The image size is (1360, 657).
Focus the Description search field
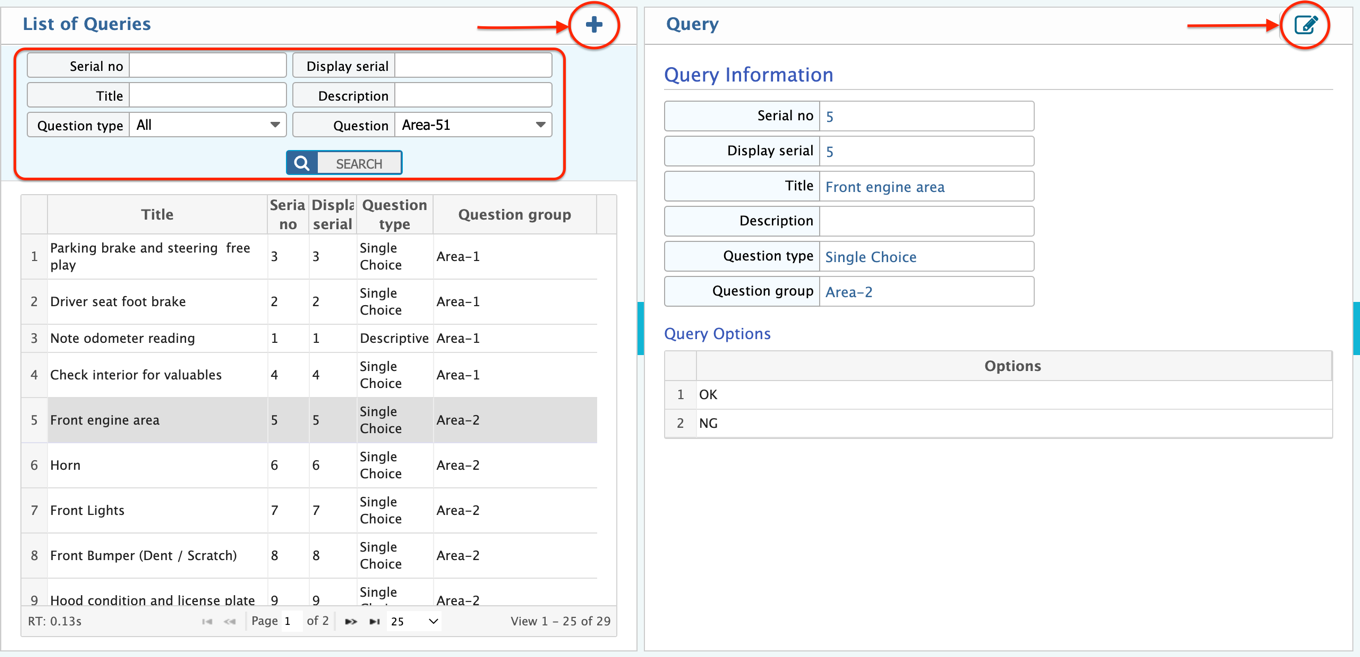[x=473, y=96]
